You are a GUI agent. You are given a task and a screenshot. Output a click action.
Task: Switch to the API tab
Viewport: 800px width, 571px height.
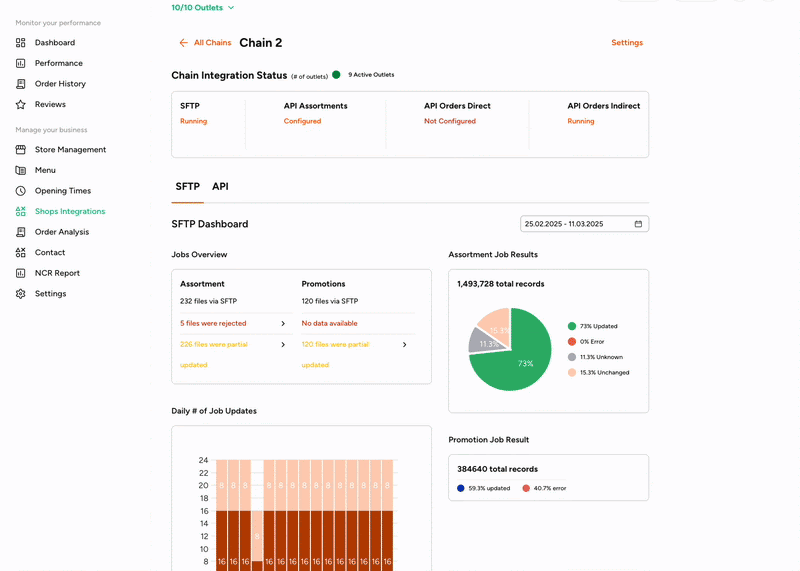pos(220,187)
